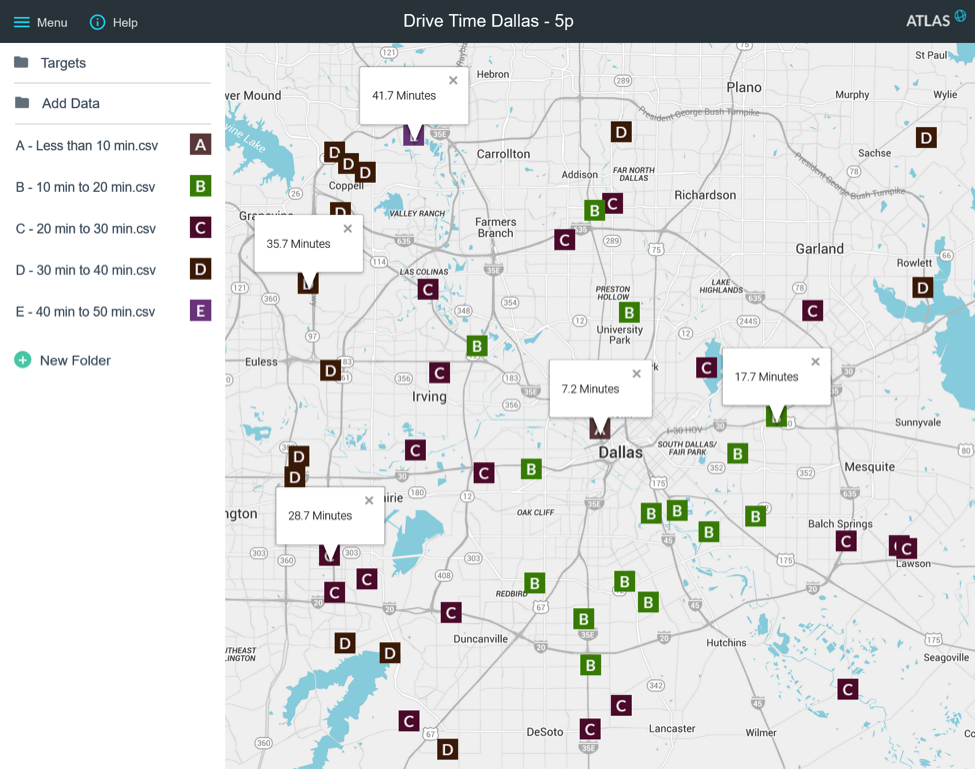Click the C marker in Las Colinas
The height and width of the screenshot is (770, 975).
[428, 289]
